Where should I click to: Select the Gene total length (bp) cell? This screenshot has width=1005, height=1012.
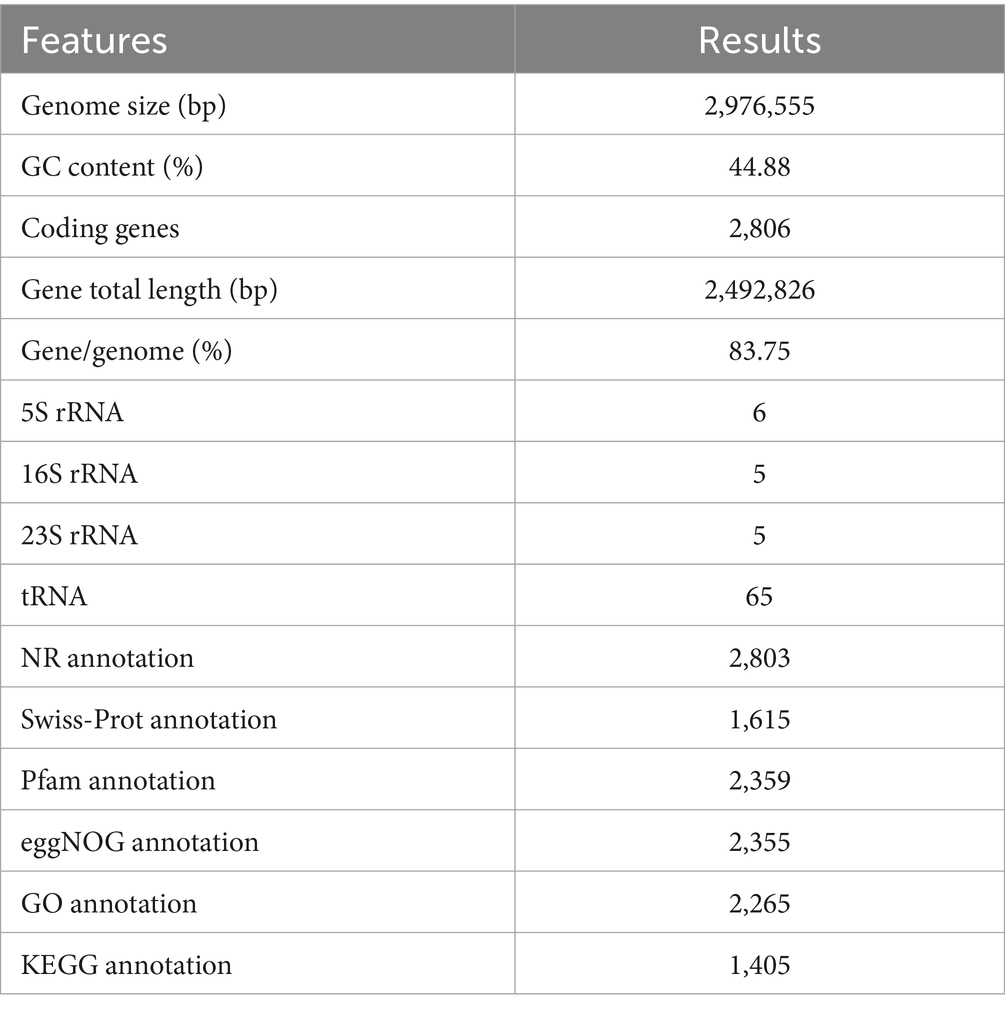(149, 289)
